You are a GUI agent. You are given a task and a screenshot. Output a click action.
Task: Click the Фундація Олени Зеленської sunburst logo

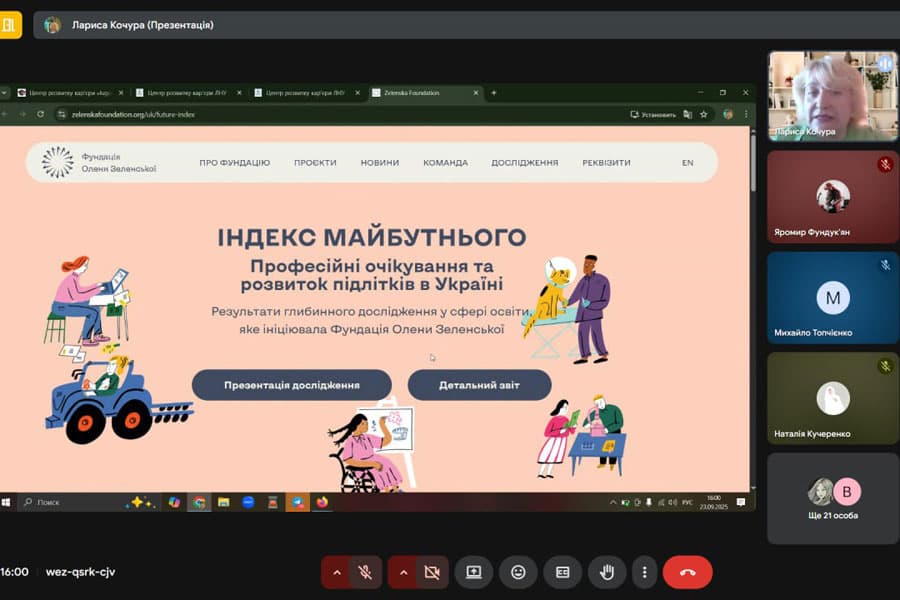pyautogui.click(x=57, y=162)
